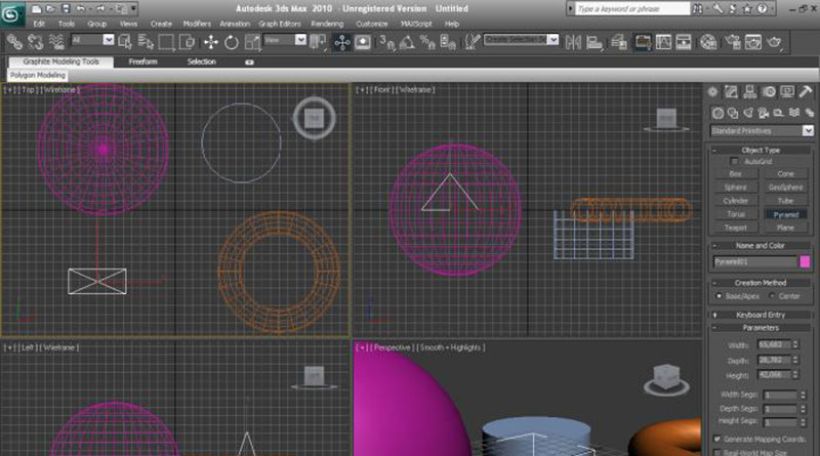Open the selection filter All dropdown
The image size is (820, 456).
pos(108,40)
